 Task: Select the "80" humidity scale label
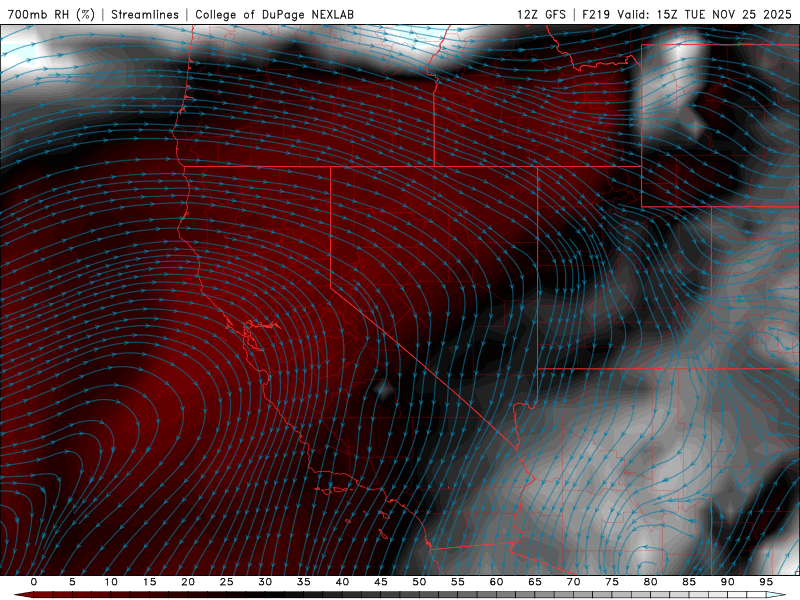coord(650,582)
